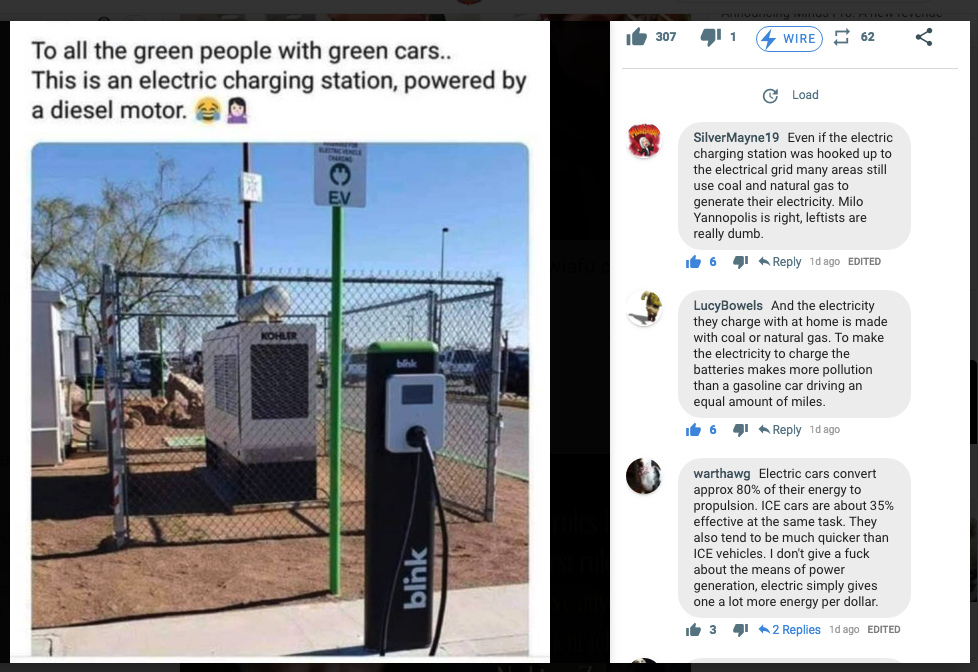Open SilverMayne19's avatar profile

(644, 140)
